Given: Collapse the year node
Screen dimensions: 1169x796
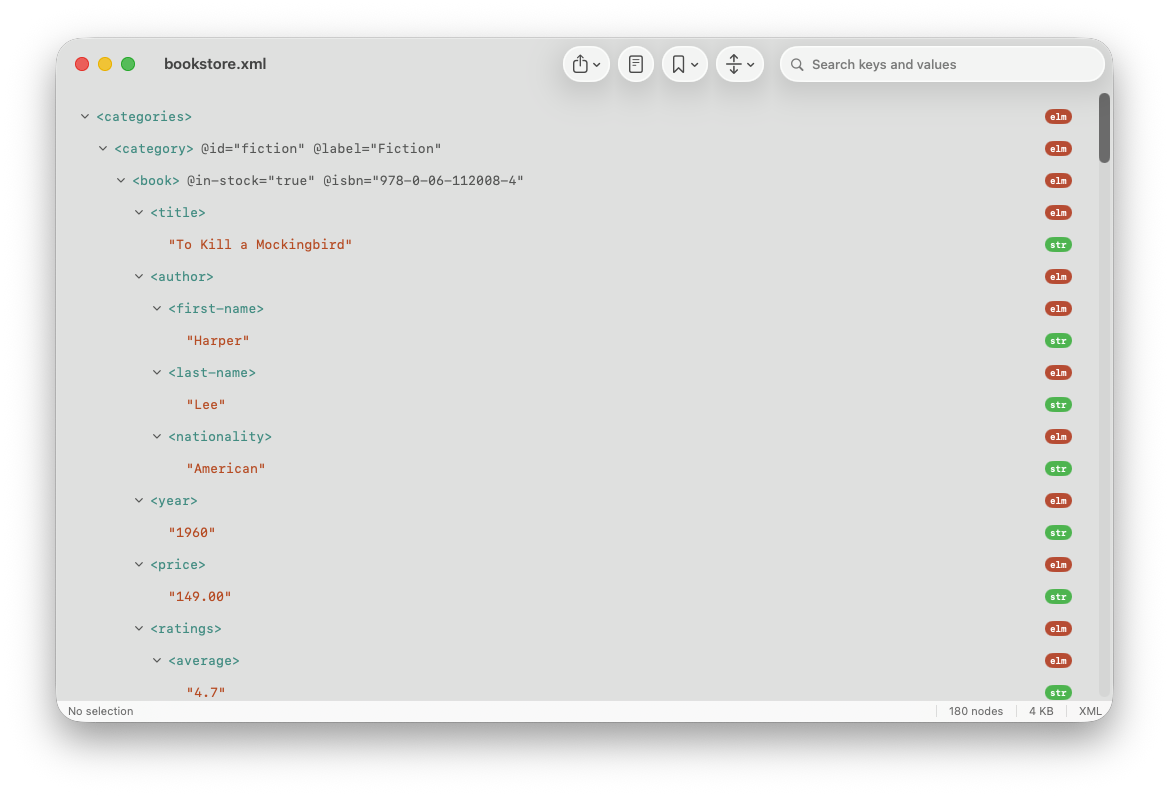Looking at the screenshot, I should [x=139, y=500].
